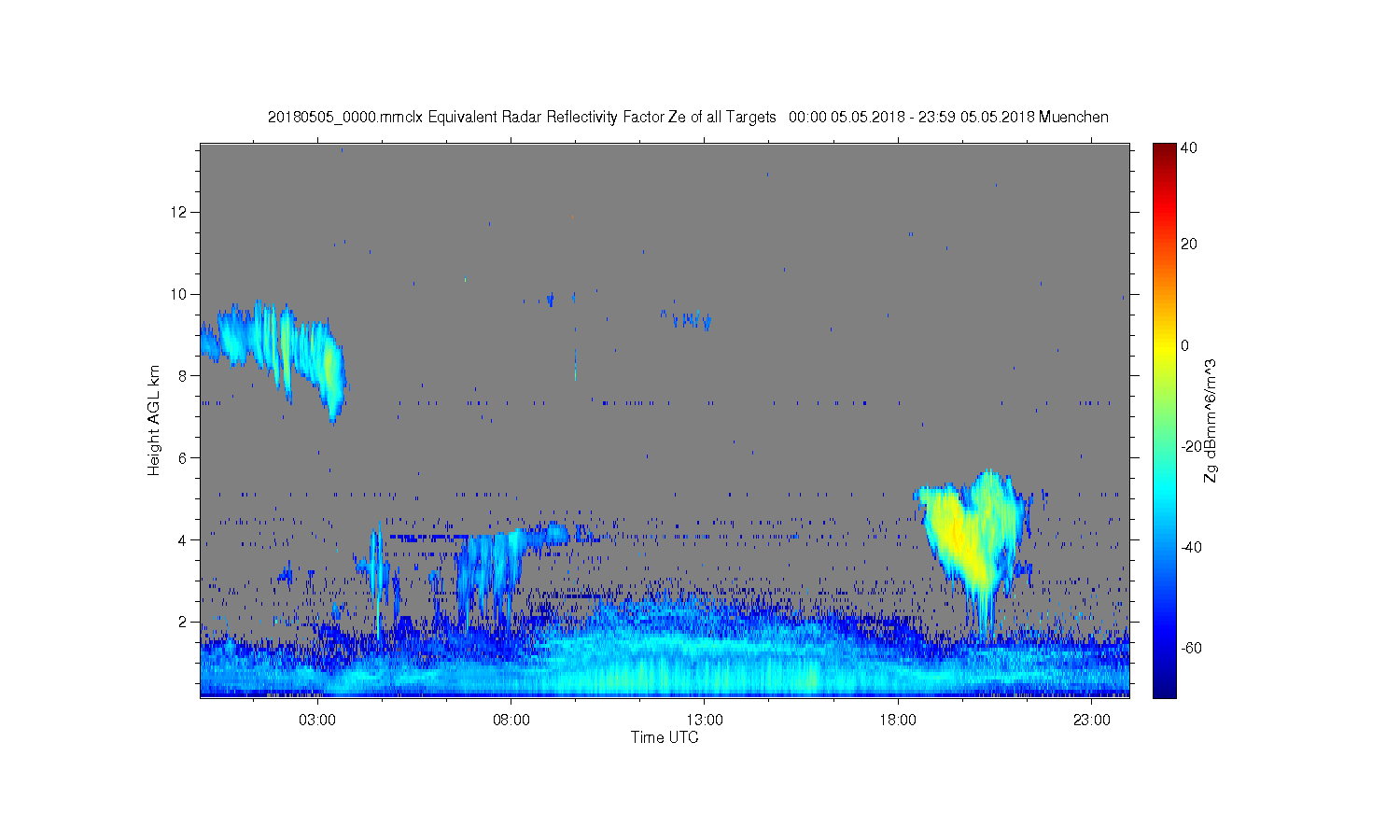Click the '03:00' time tick label
This screenshot has width=1400, height=840.
[317, 721]
